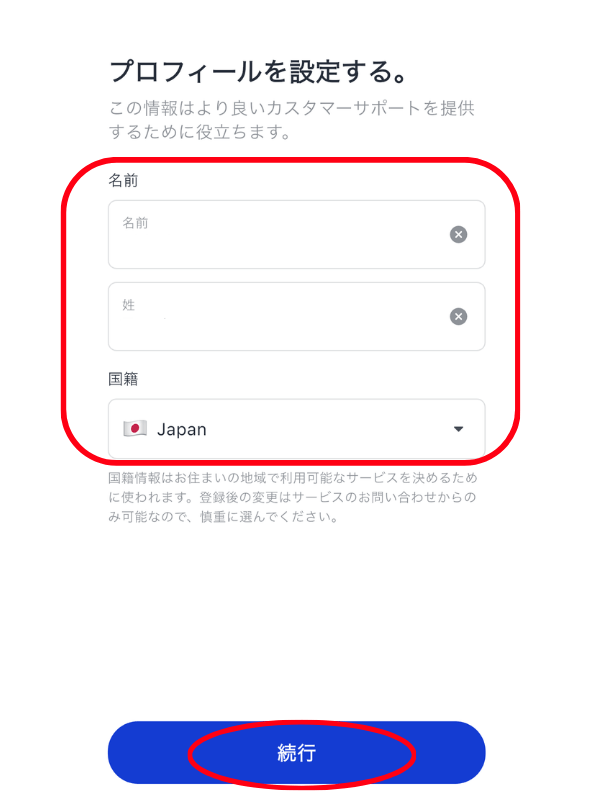
Task: Click the プロフィールを設定する heading
Action: tap(258, 71)
